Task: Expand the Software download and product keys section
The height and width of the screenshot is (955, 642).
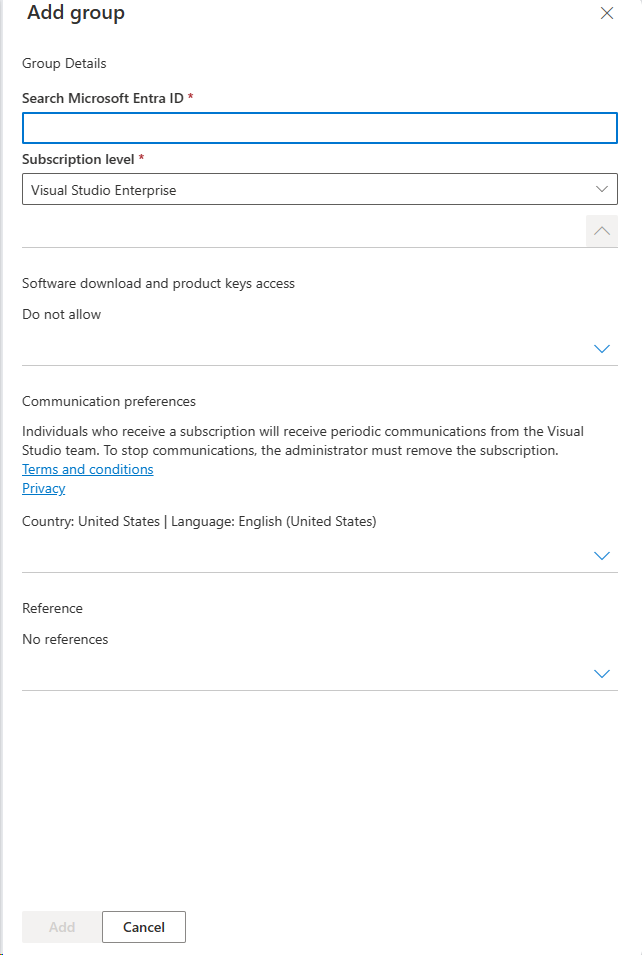Action: [x=601, y=348]
